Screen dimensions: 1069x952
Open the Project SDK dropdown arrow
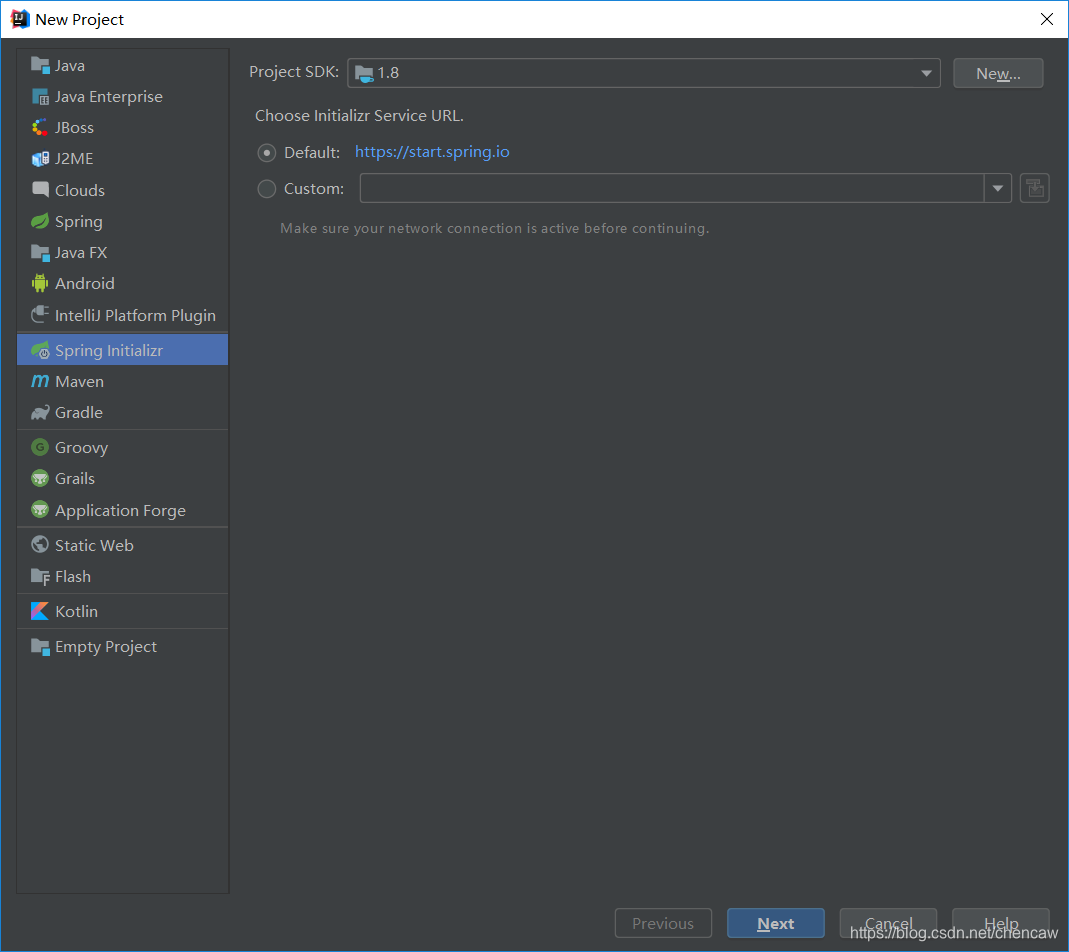click(x=926, y=73)
